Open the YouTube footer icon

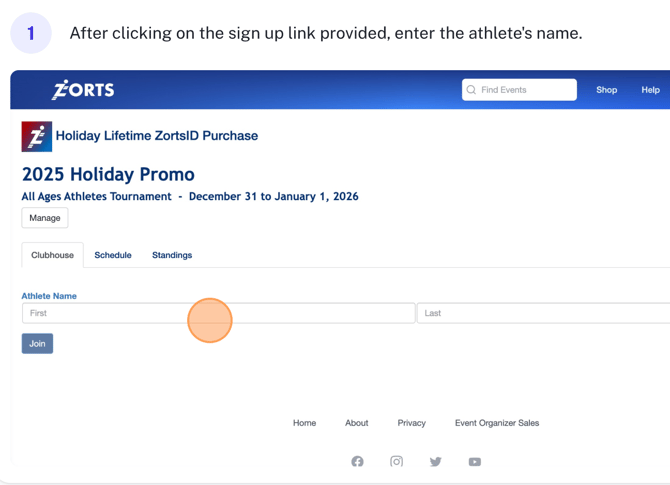pos(474,462)
